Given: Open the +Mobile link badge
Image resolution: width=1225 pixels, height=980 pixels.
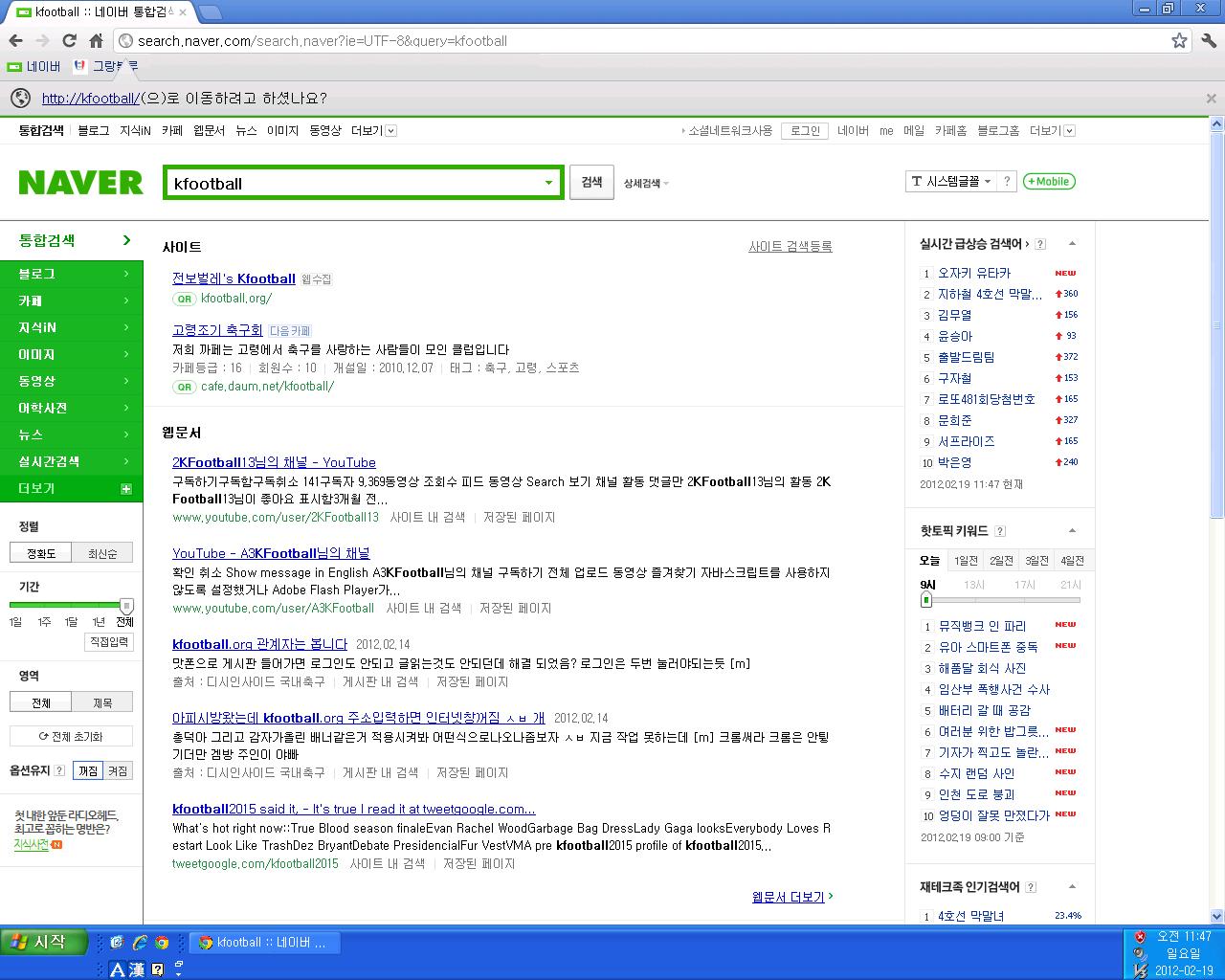Looking at the screenshot, I should 1049,181.
